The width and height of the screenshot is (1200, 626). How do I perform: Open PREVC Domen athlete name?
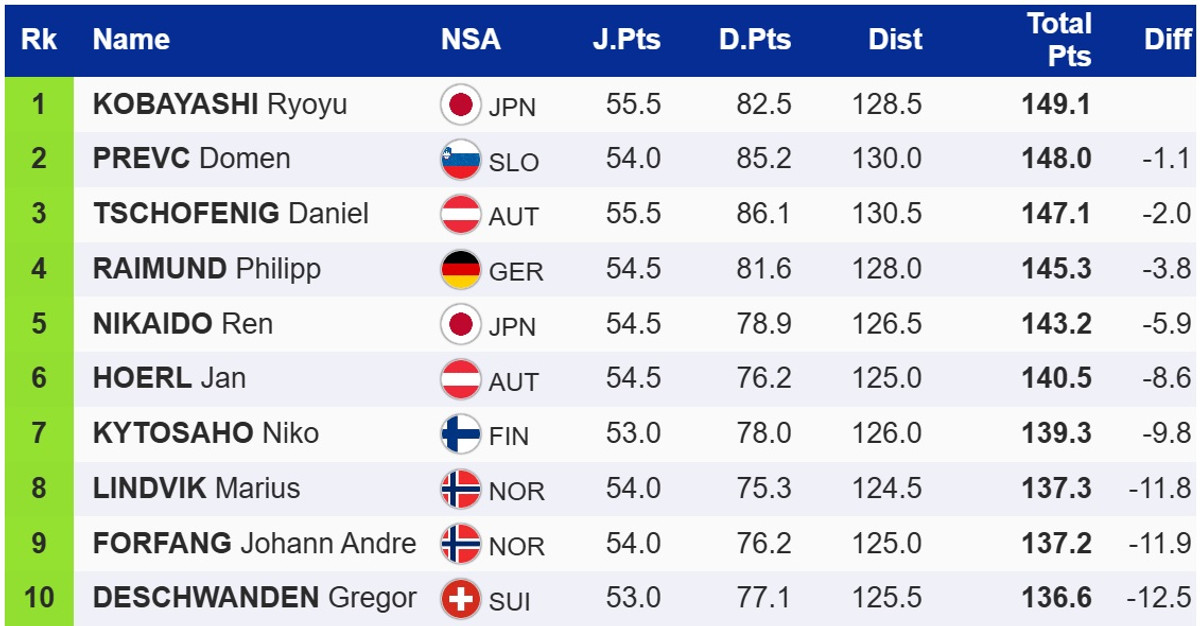[x=191, y=159]
